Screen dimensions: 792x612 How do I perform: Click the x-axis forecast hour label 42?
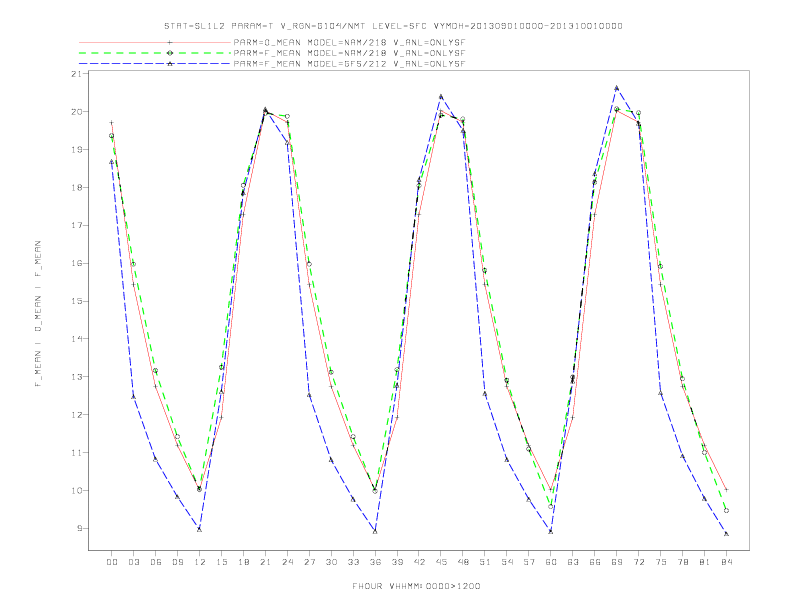[419, 562]
